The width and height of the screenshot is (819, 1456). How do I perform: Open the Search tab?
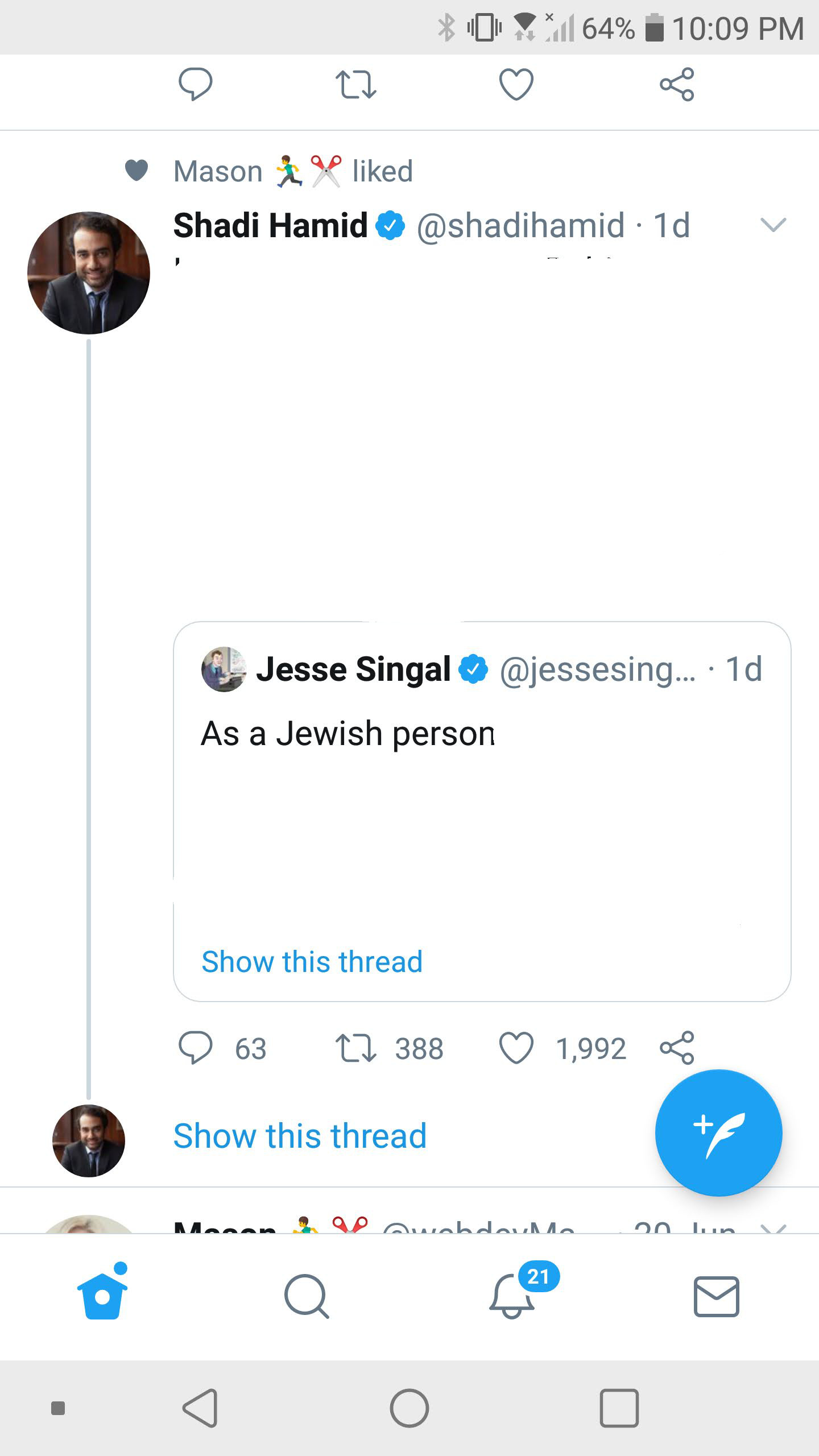point(307,1296)
